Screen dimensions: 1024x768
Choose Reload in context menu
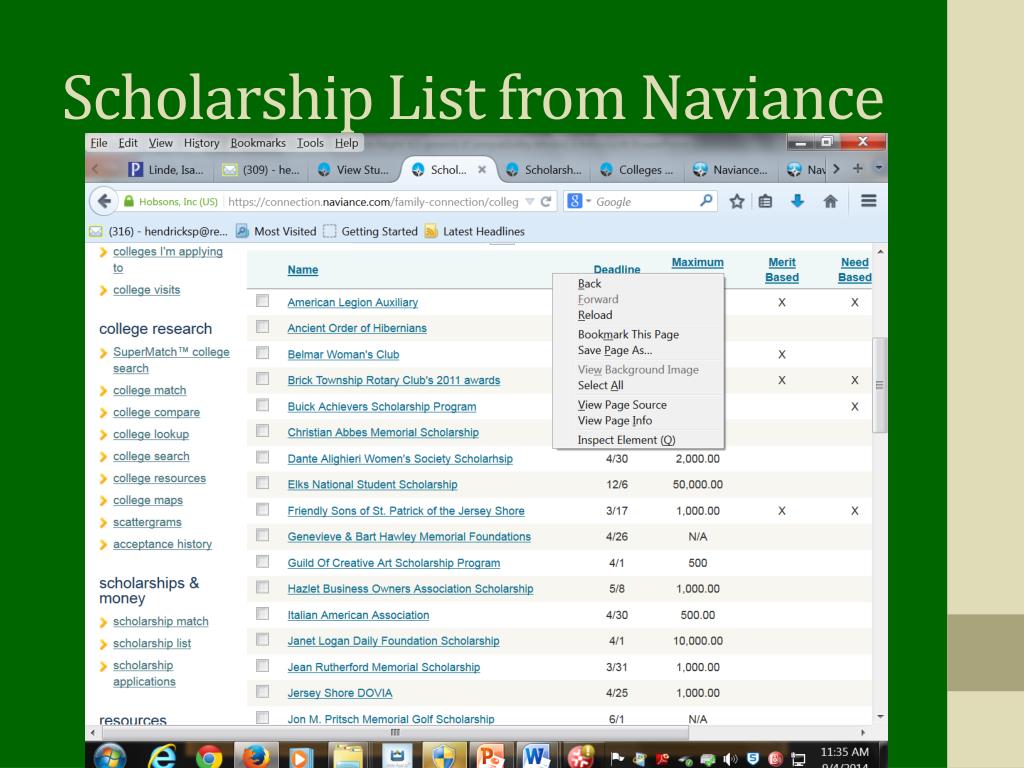595,315
